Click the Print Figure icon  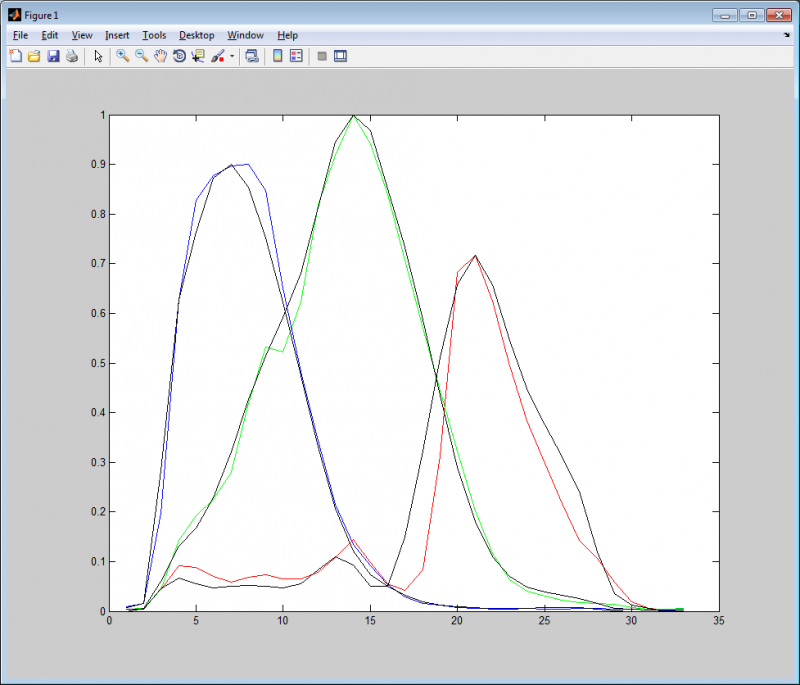pyautogui.click(x=72, y=56)
